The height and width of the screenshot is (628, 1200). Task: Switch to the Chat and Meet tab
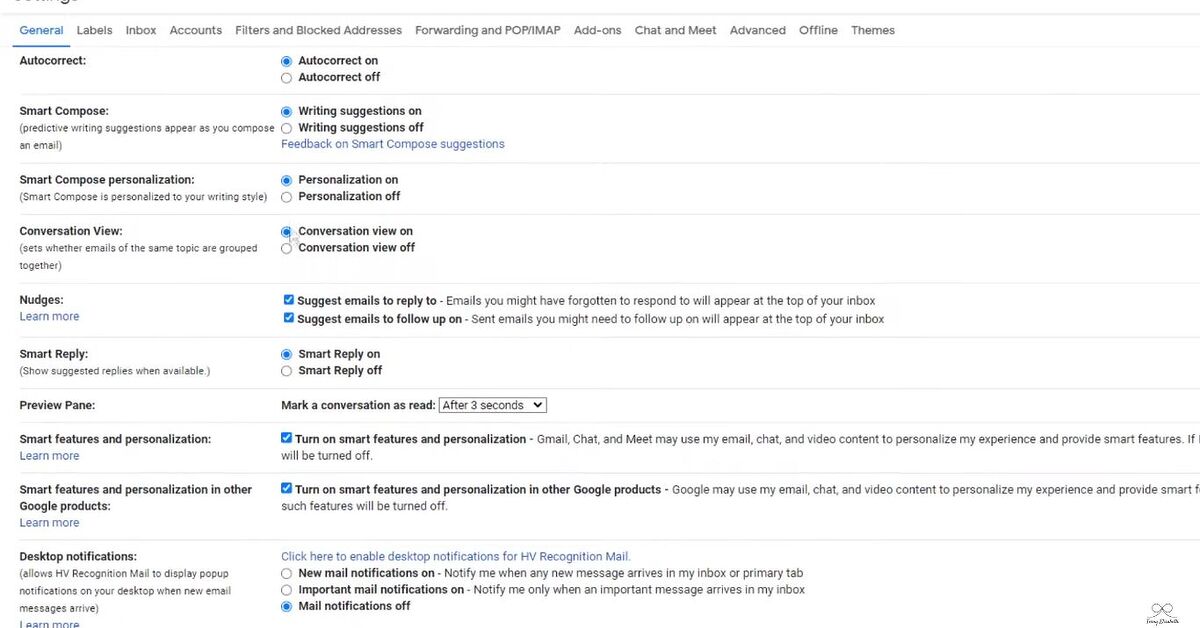coord(675,30)
